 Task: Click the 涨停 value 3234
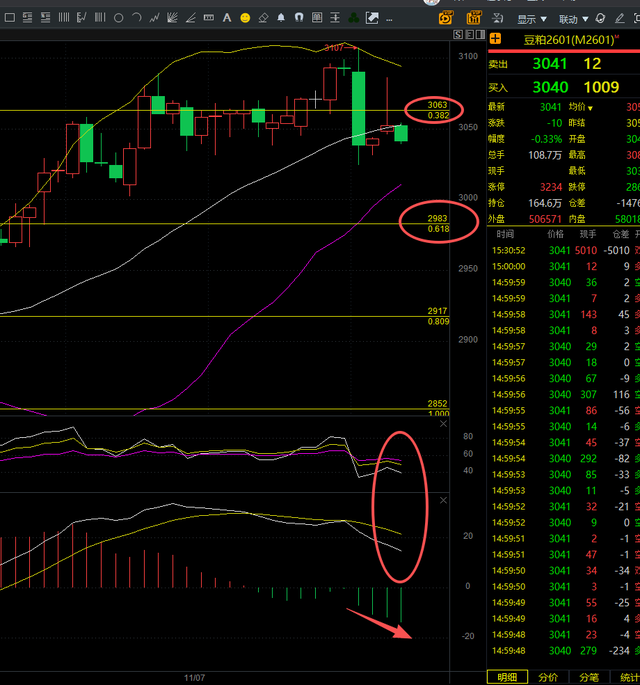pos(550,187)
